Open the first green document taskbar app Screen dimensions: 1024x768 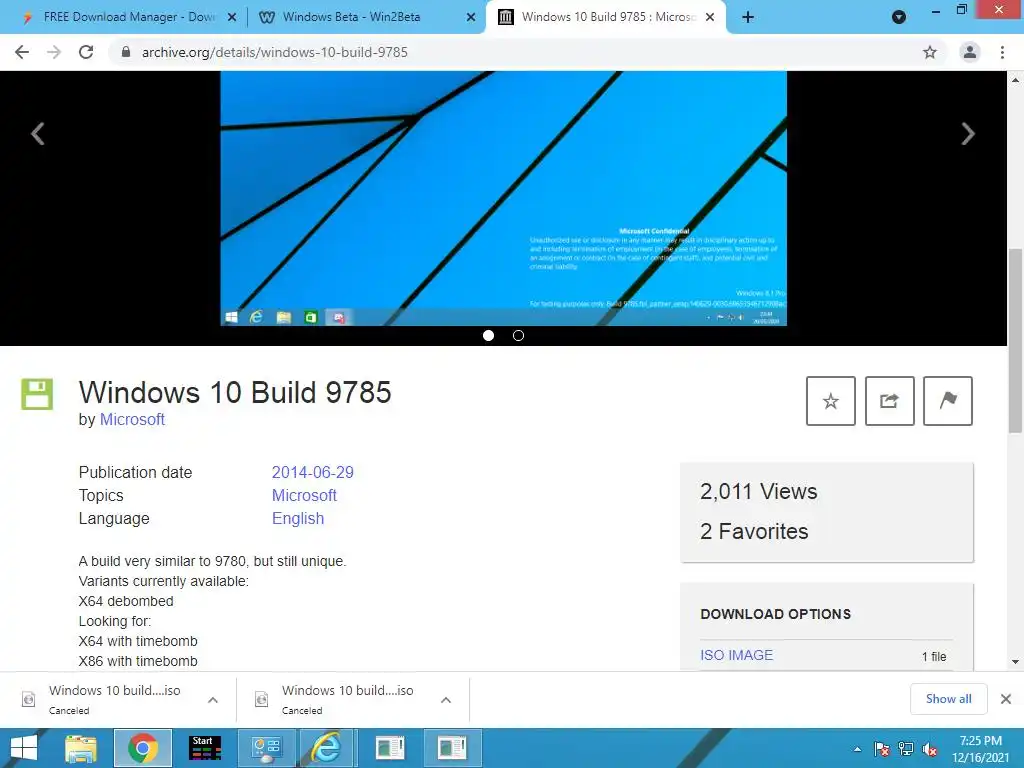(x=391, y=748)
